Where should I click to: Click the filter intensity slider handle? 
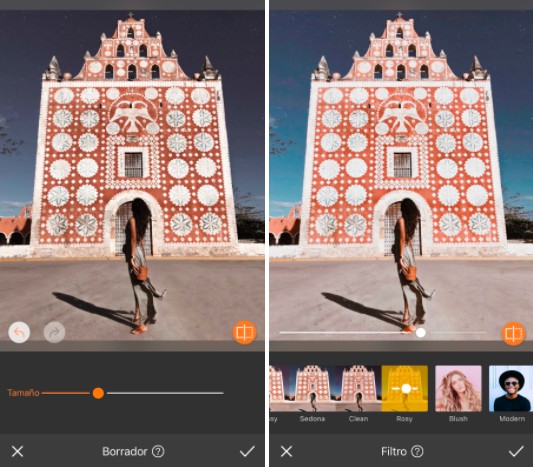click(x=420, y=332)
